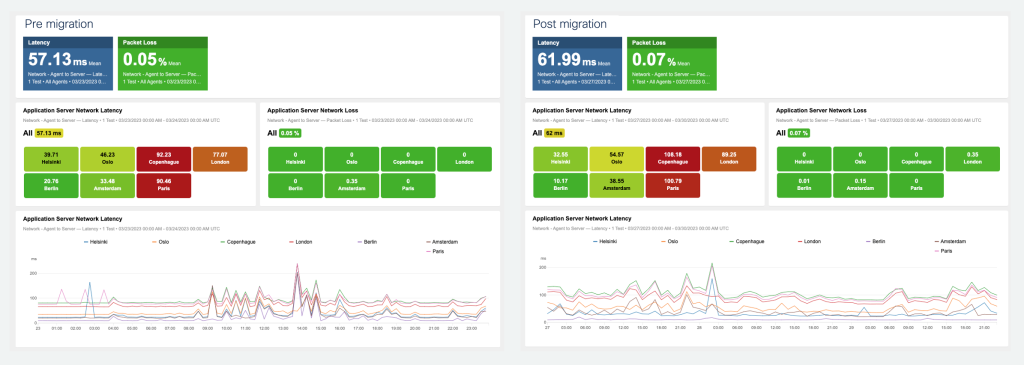Screen dimensions: 1024x365
Task: Select the Oslo 46.23 latency tile
Action: (107, 159)
